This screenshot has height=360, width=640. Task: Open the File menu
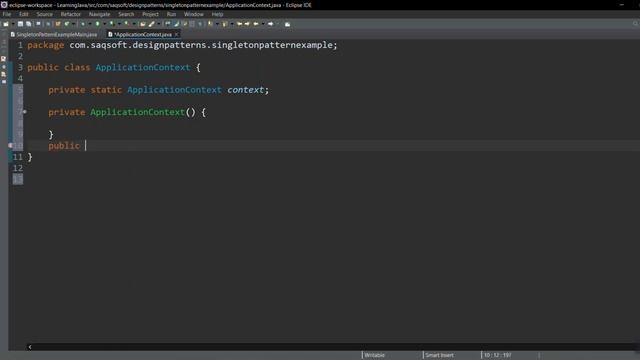click(7, 14)
